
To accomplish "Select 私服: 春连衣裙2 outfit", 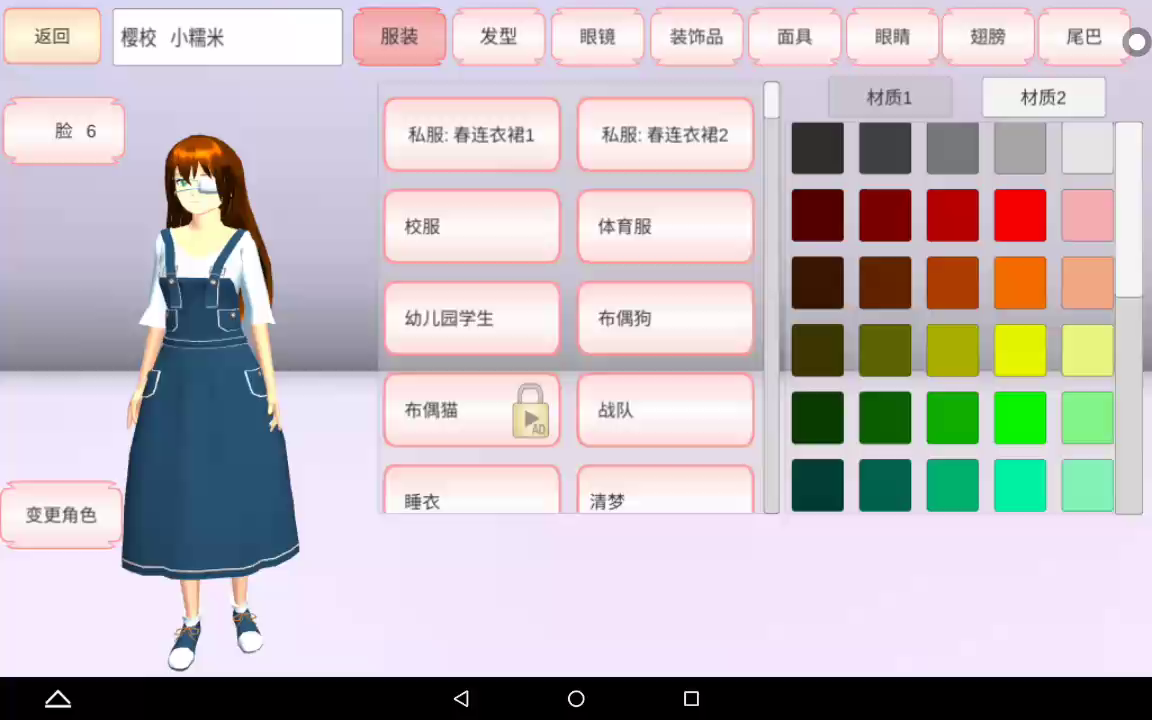I will pos(665,135).
